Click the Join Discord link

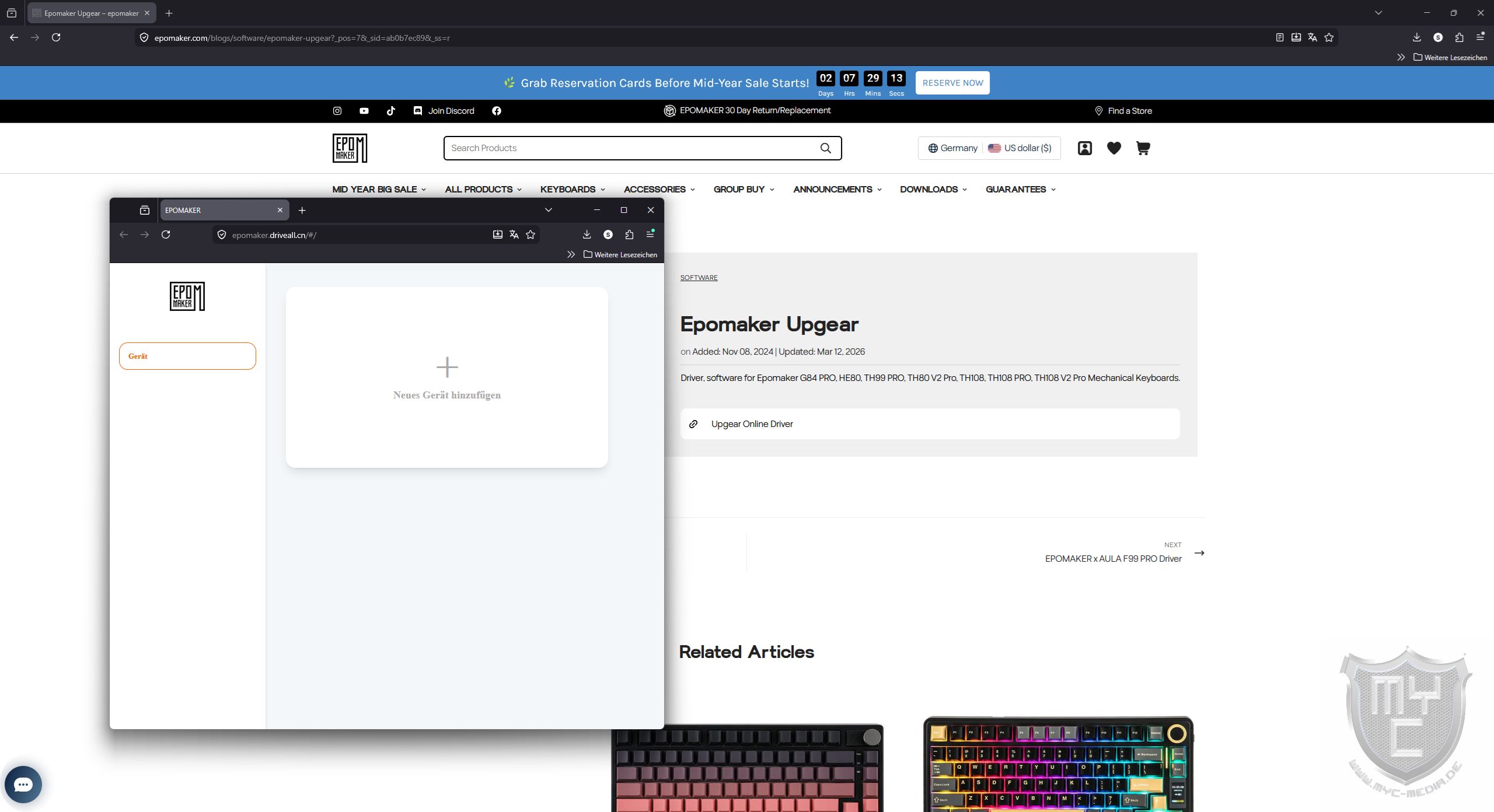[444, 111]
